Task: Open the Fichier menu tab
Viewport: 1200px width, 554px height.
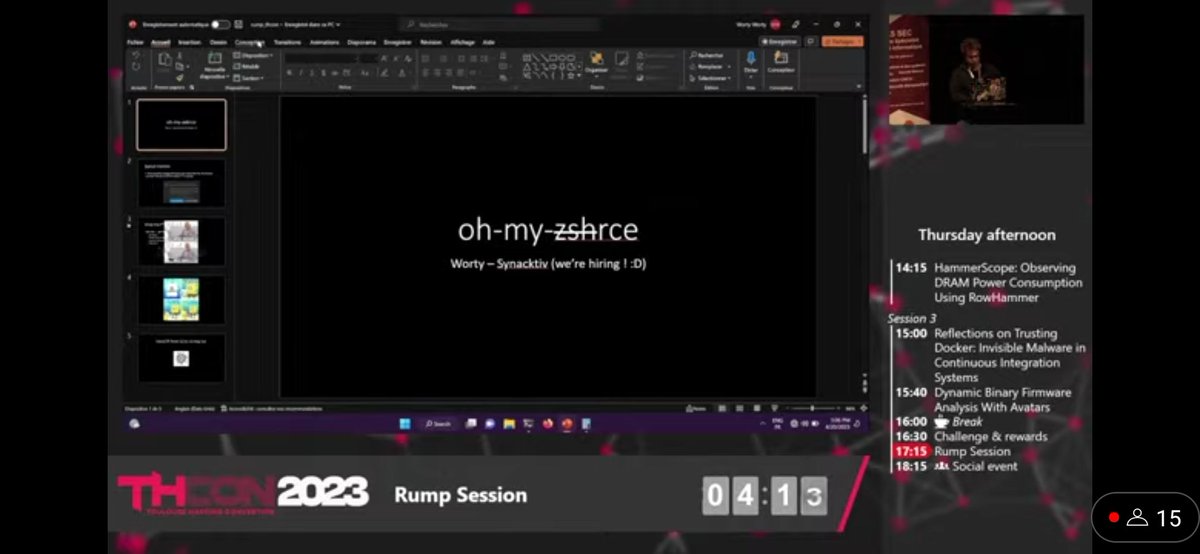Action: pyautogui.click(x=135, y=42)
